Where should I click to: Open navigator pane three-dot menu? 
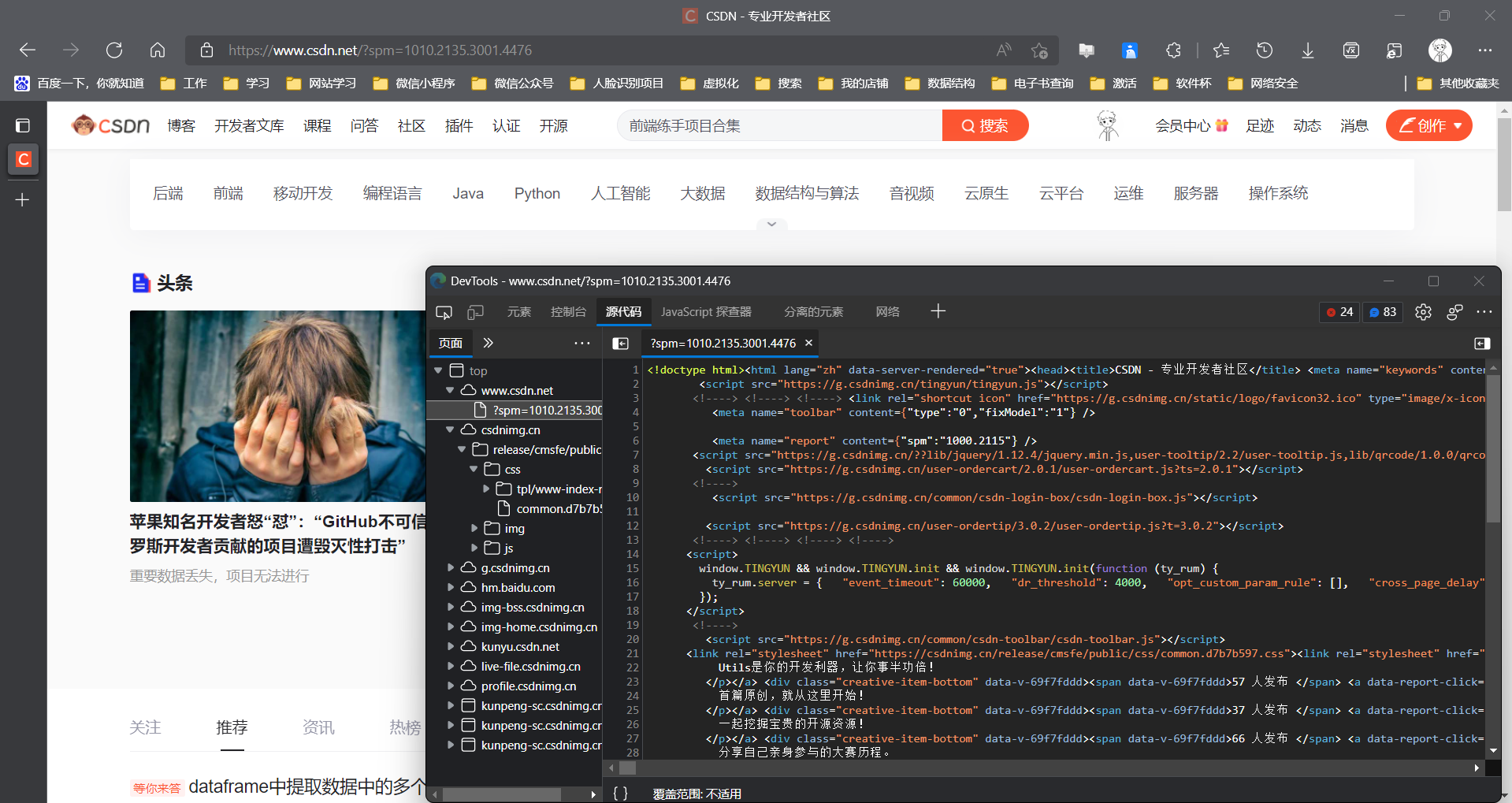581,343
